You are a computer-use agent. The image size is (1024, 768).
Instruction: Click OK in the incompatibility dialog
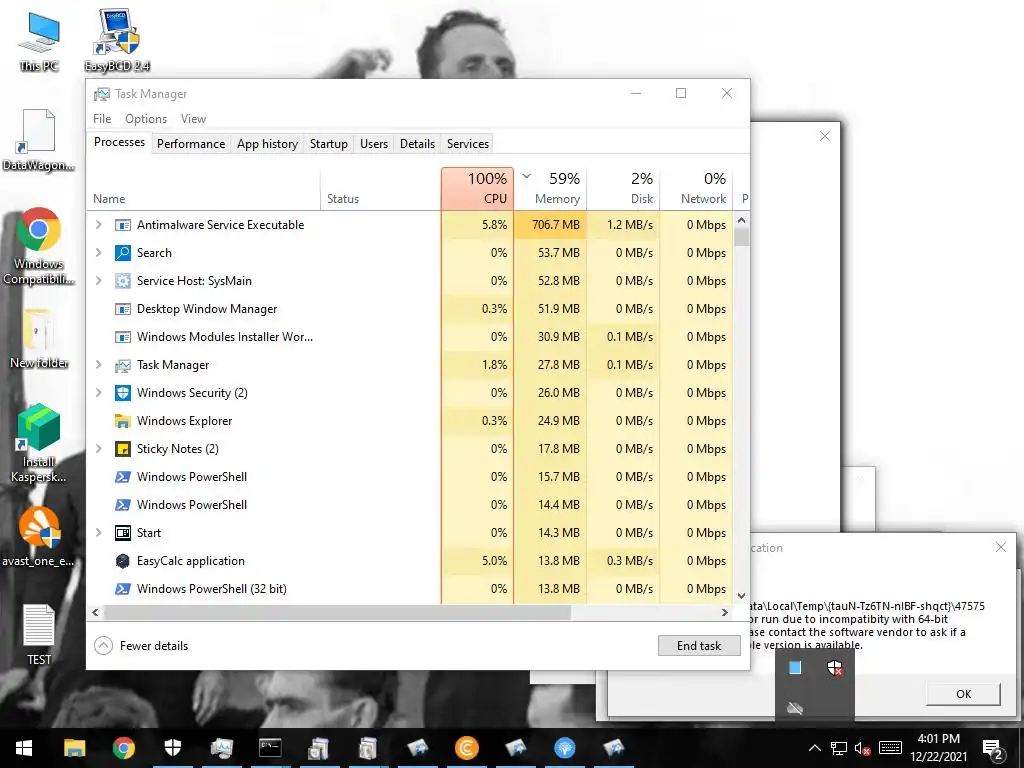tap(963, 694)
